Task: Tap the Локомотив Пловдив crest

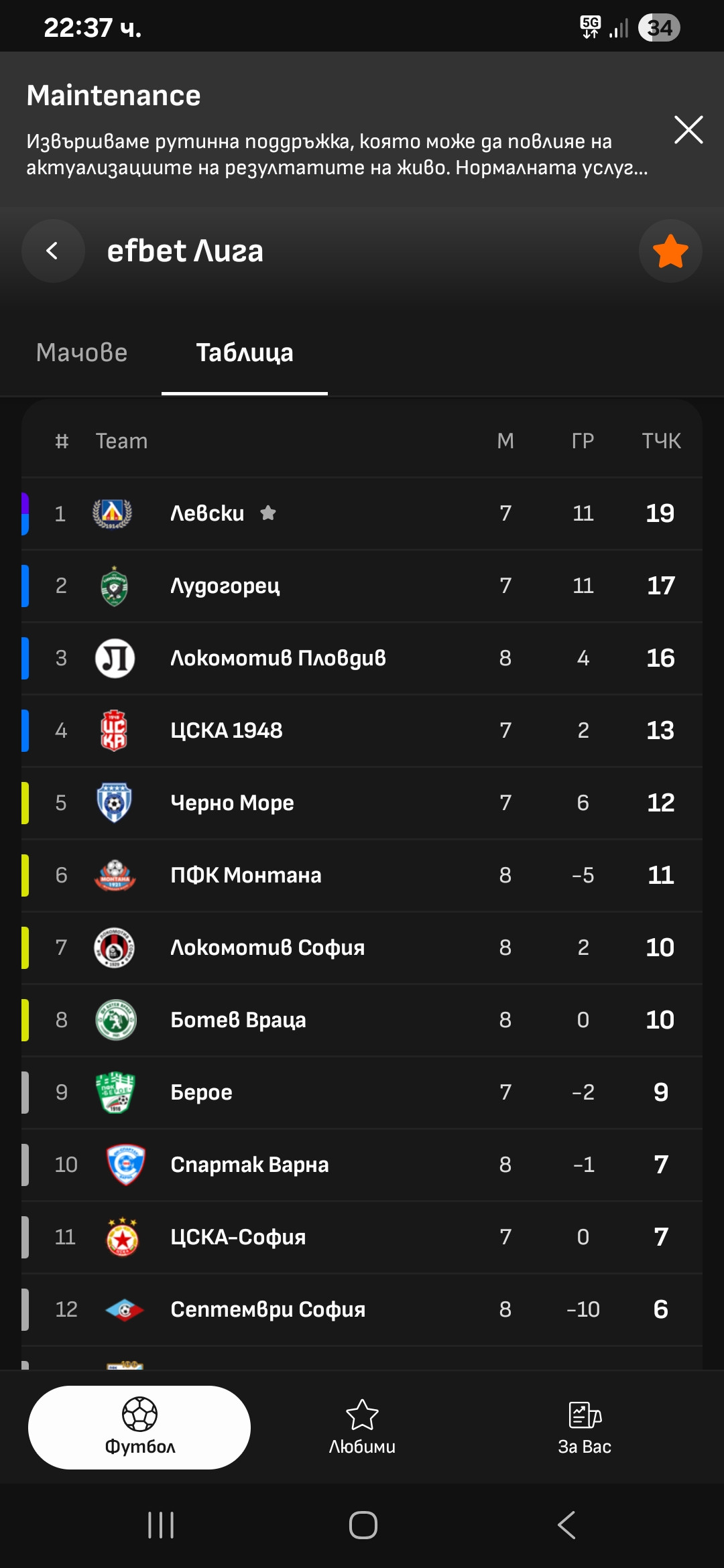Action: pyautogui.click(x=115, y=658)
